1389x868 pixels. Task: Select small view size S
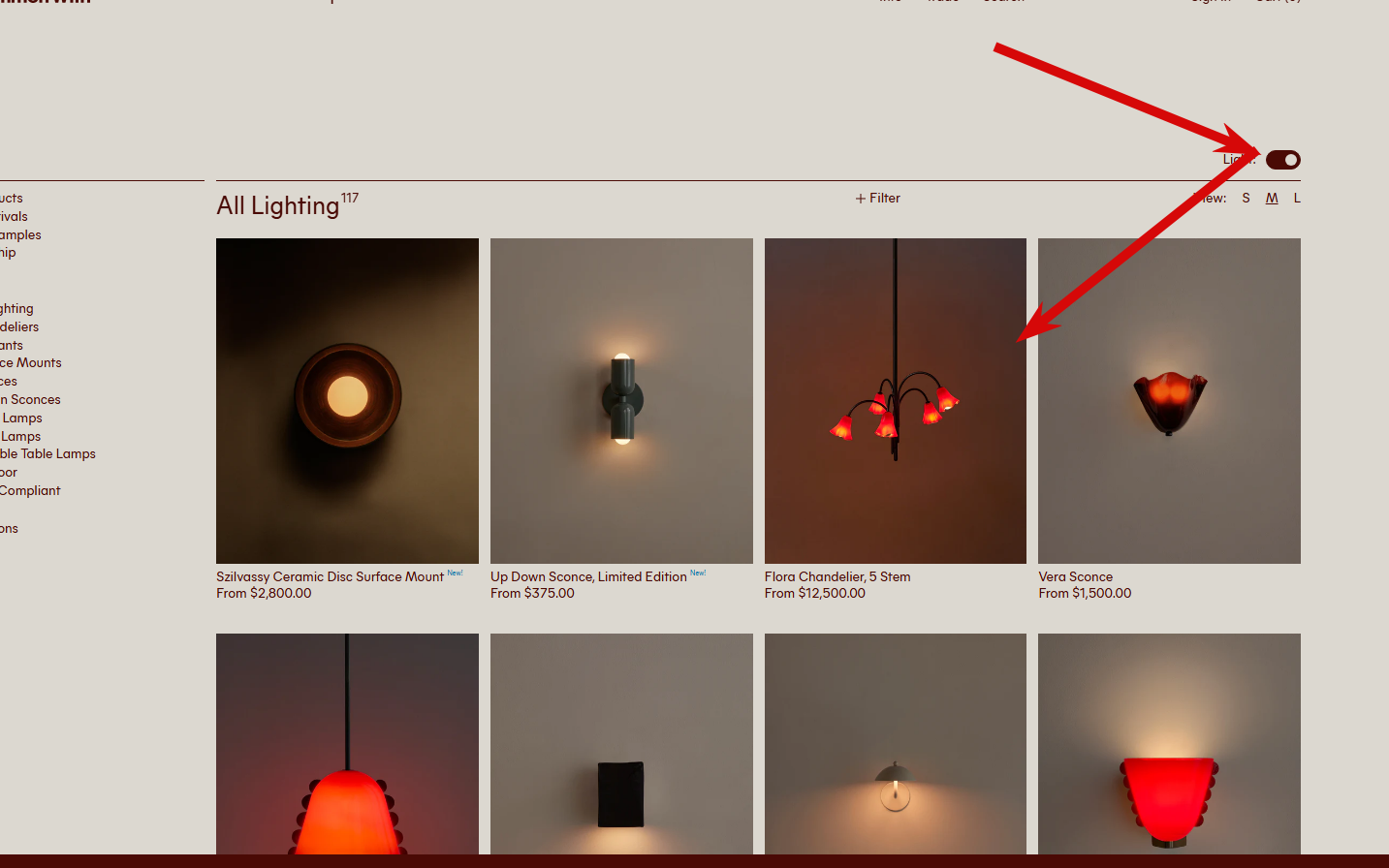click(x=1246, y=198)
